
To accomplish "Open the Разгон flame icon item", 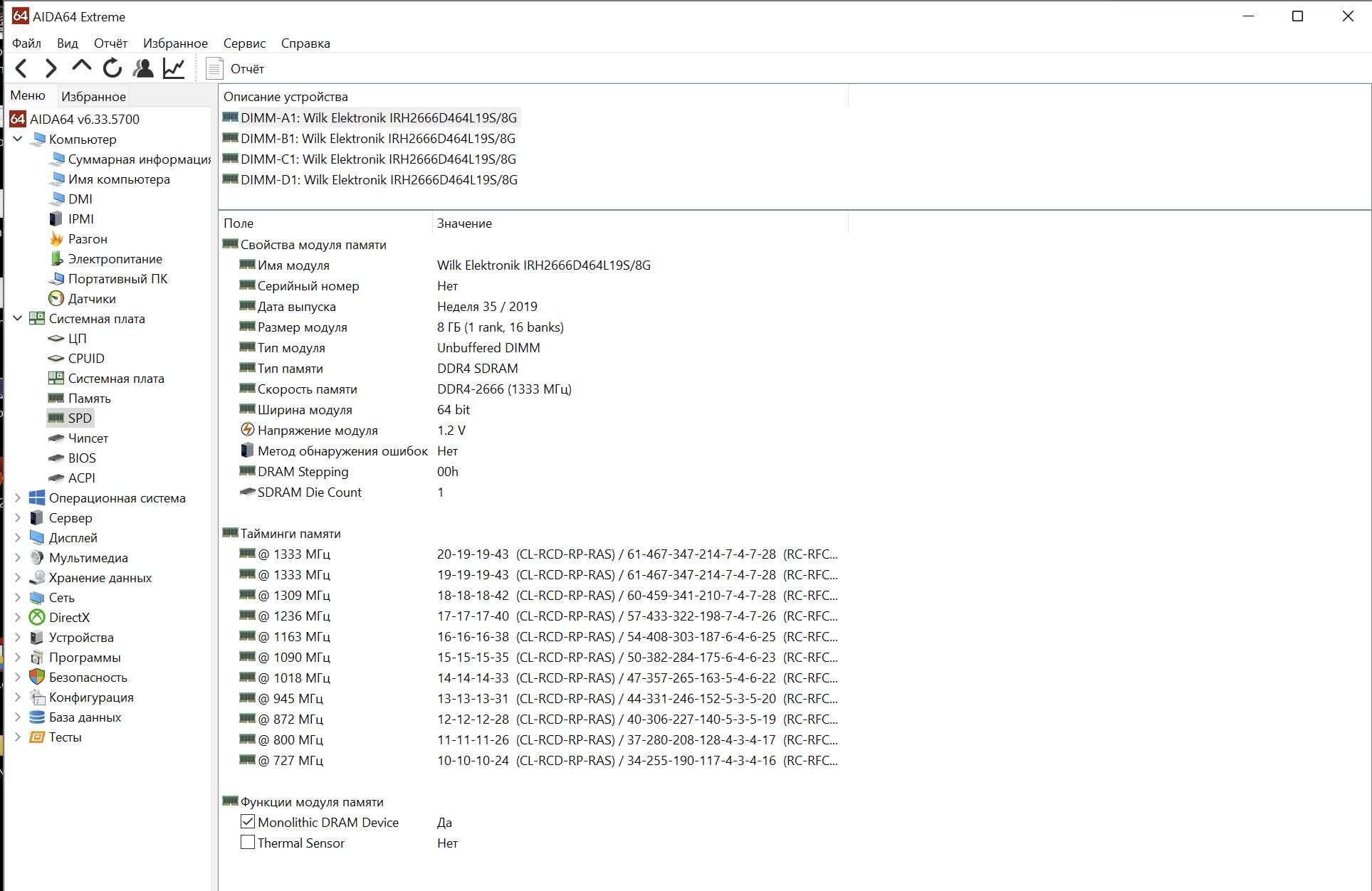I will [x=56, y=238].
